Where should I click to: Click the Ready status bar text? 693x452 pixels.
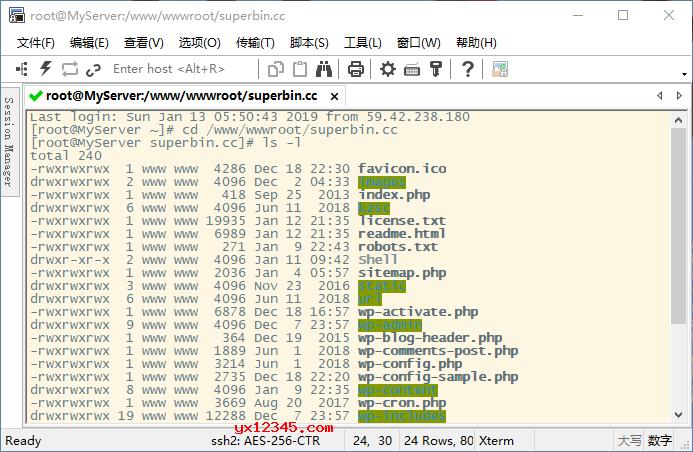[23, 441]
